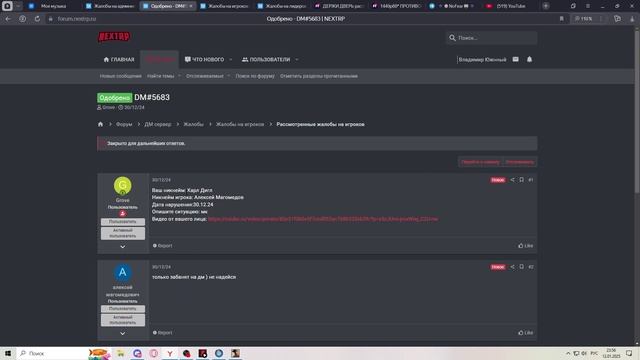640x360 pixels.
Task: Open a new browser tab
Action: pyautogui.click(x=546, y=6)
